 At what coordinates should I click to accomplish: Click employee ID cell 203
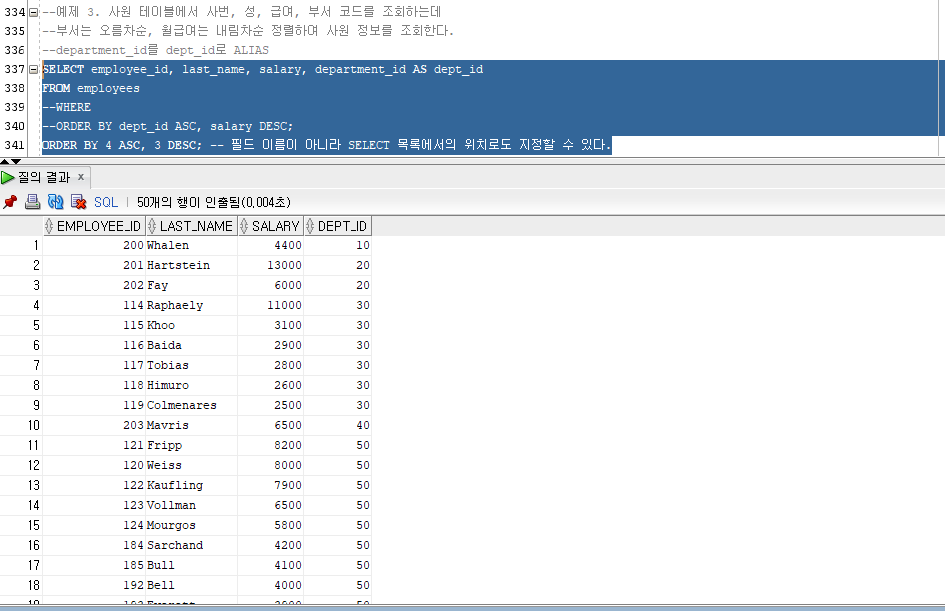tap(94, 425)
